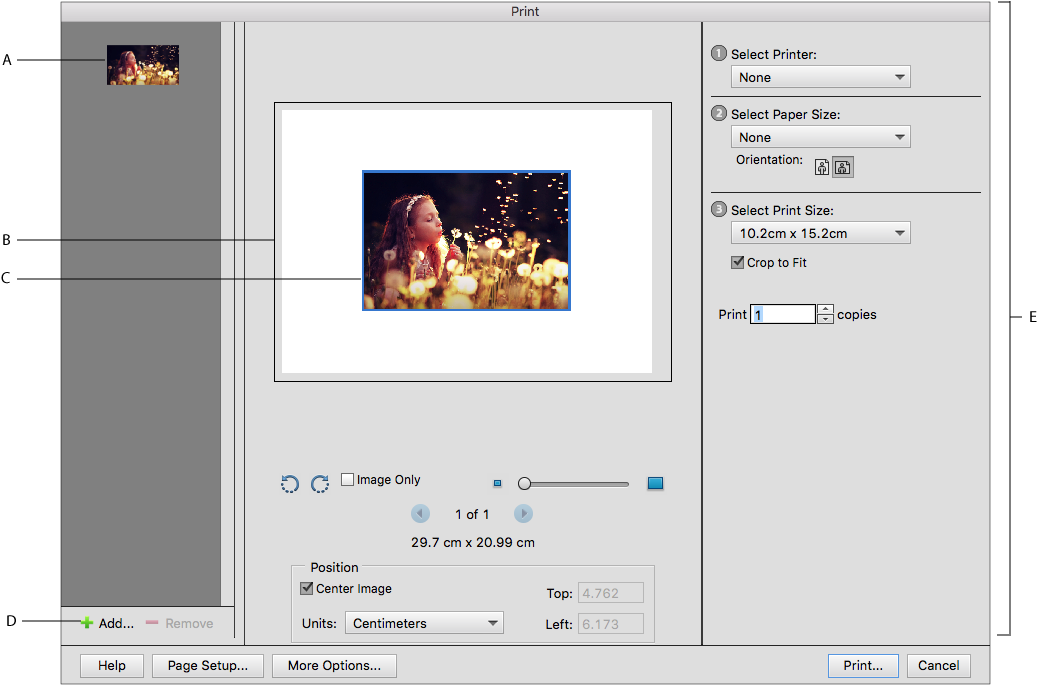Open the Units dropdown in Position section
Image resolution: width=1037 pixels, height=685 pixels.
tap(423, 622)
